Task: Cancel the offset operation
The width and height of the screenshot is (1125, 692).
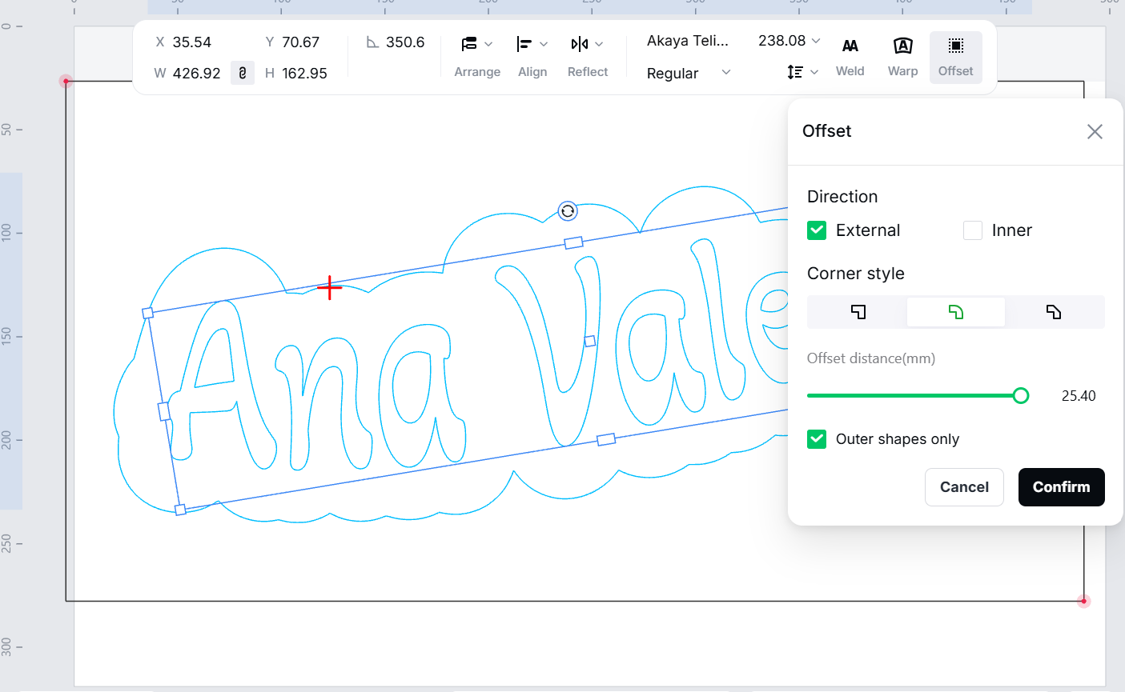Action: click(964, 487)
